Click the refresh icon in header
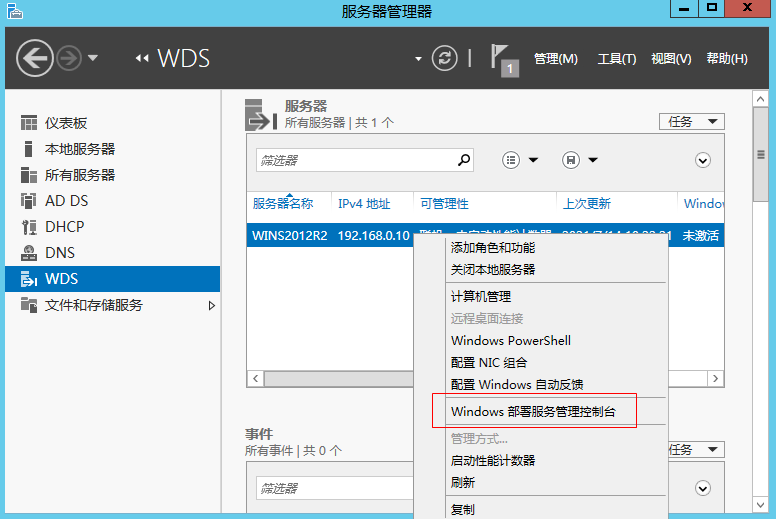Image resolution: width=776 pixels, height=519 pixels. 444,58
